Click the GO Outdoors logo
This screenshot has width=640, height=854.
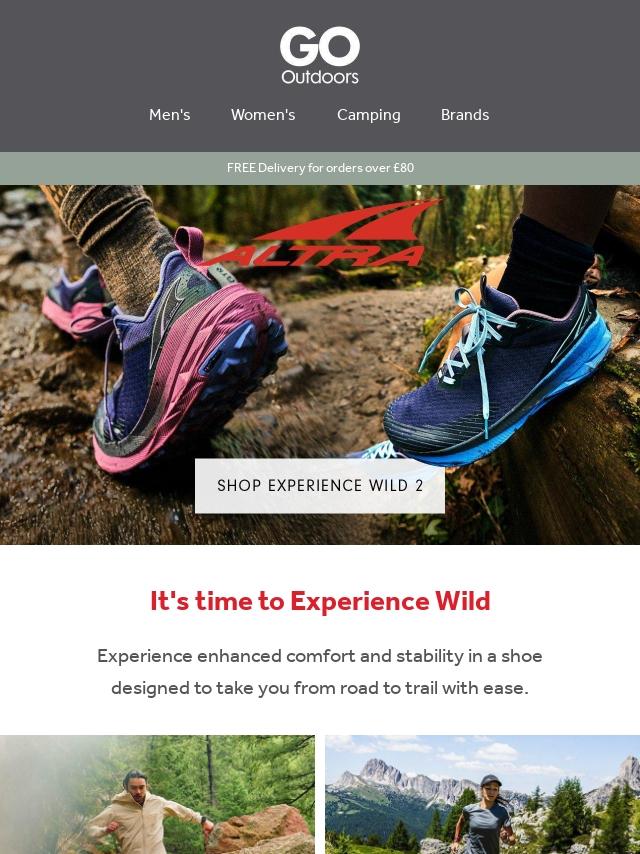pyautogui.click(x=320, y=55)
